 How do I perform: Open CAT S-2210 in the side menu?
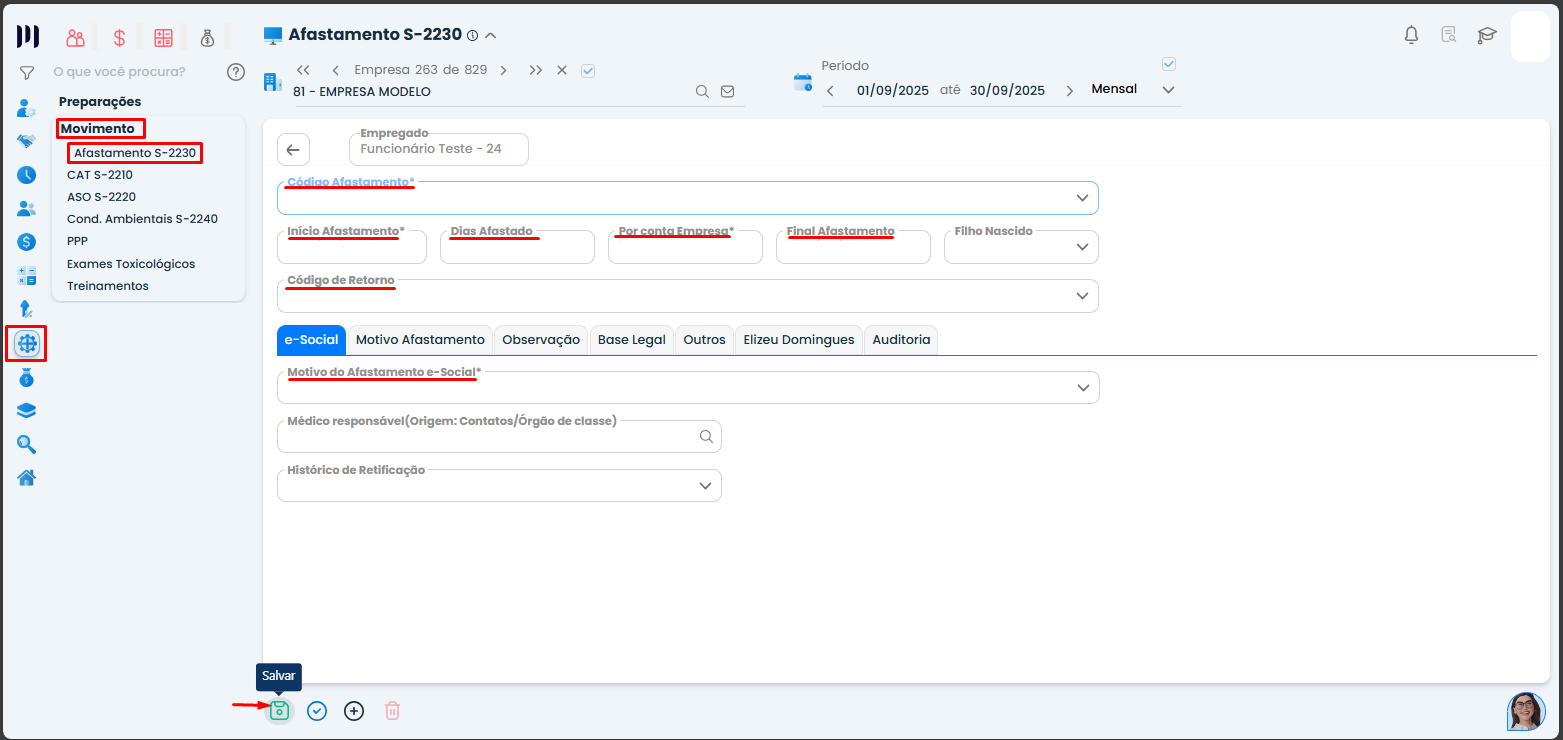pyautogui.click(x=100, y=175)
